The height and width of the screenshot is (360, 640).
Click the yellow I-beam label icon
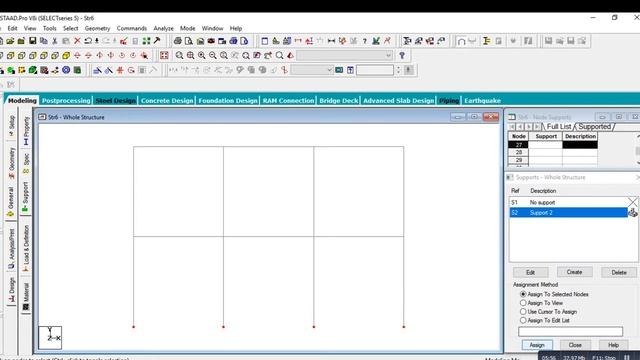pos(486,41)
